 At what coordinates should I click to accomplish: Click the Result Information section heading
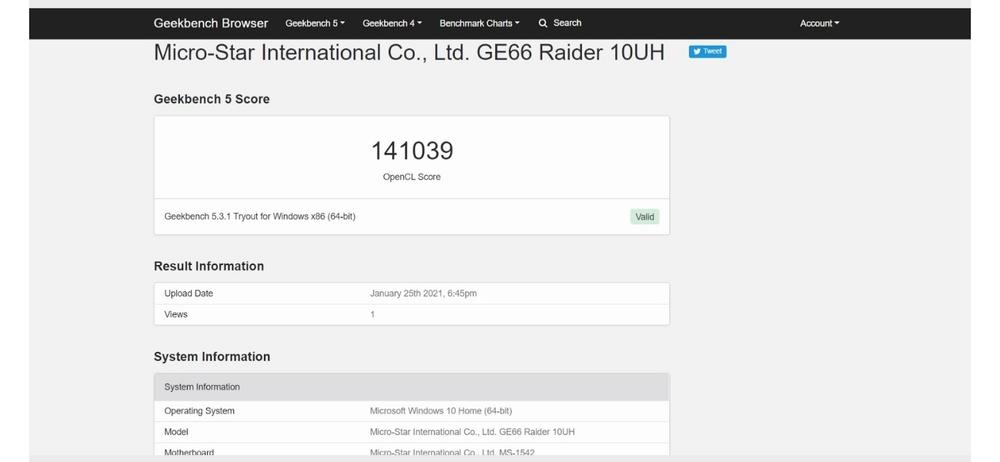point(208,266)
